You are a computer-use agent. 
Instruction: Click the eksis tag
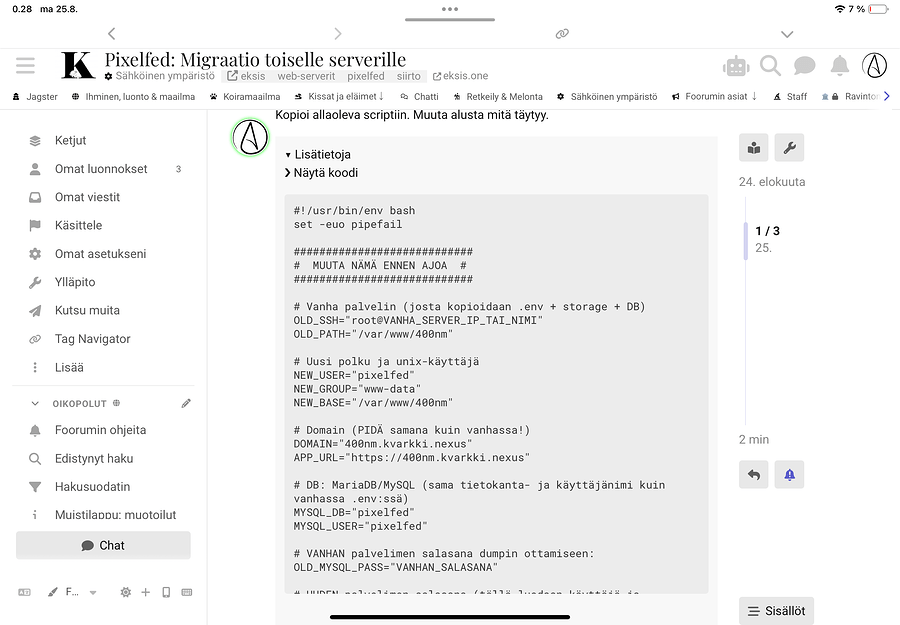246,76
